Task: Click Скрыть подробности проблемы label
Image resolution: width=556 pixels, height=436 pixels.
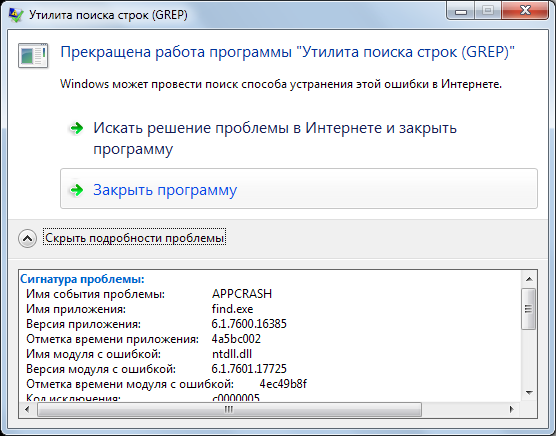Action: [134, 237]
